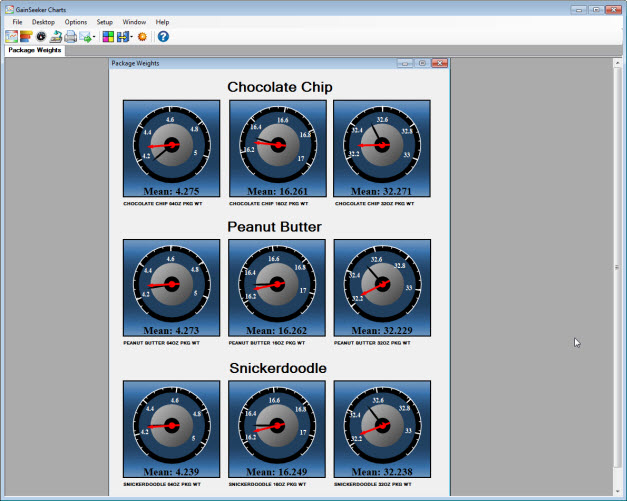Open the Desktop menu

tap(43, 21)
